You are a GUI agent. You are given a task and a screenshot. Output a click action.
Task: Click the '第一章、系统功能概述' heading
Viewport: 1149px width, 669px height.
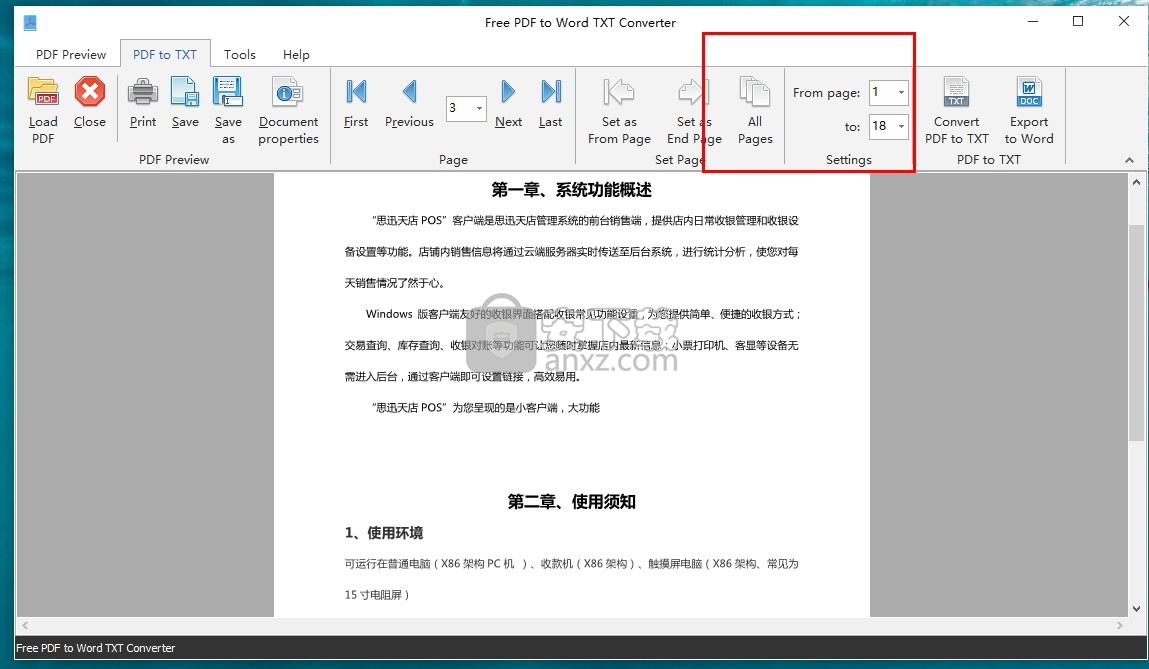pyautogui.click(x=572, y=190)
